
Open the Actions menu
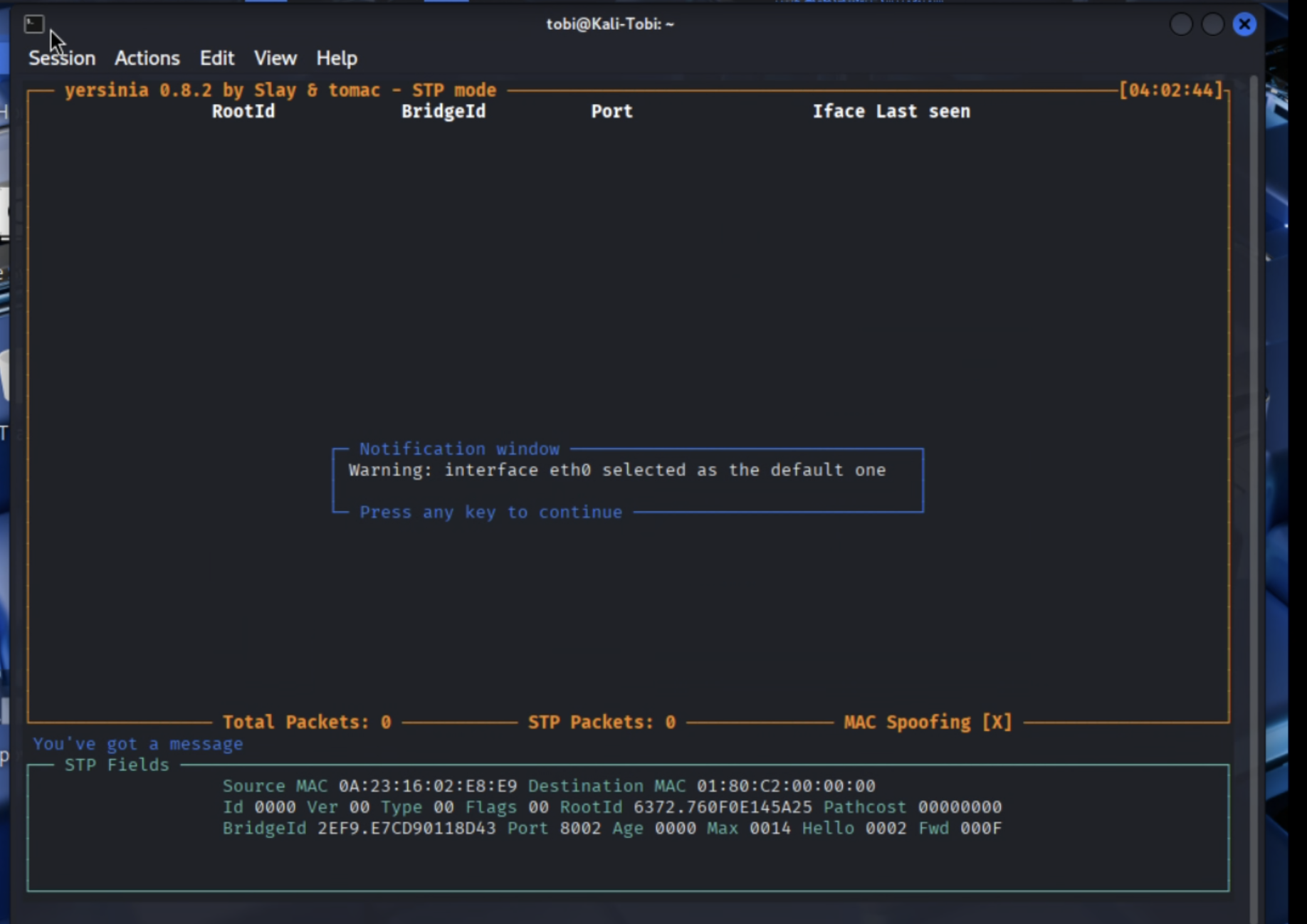point(147,58)
